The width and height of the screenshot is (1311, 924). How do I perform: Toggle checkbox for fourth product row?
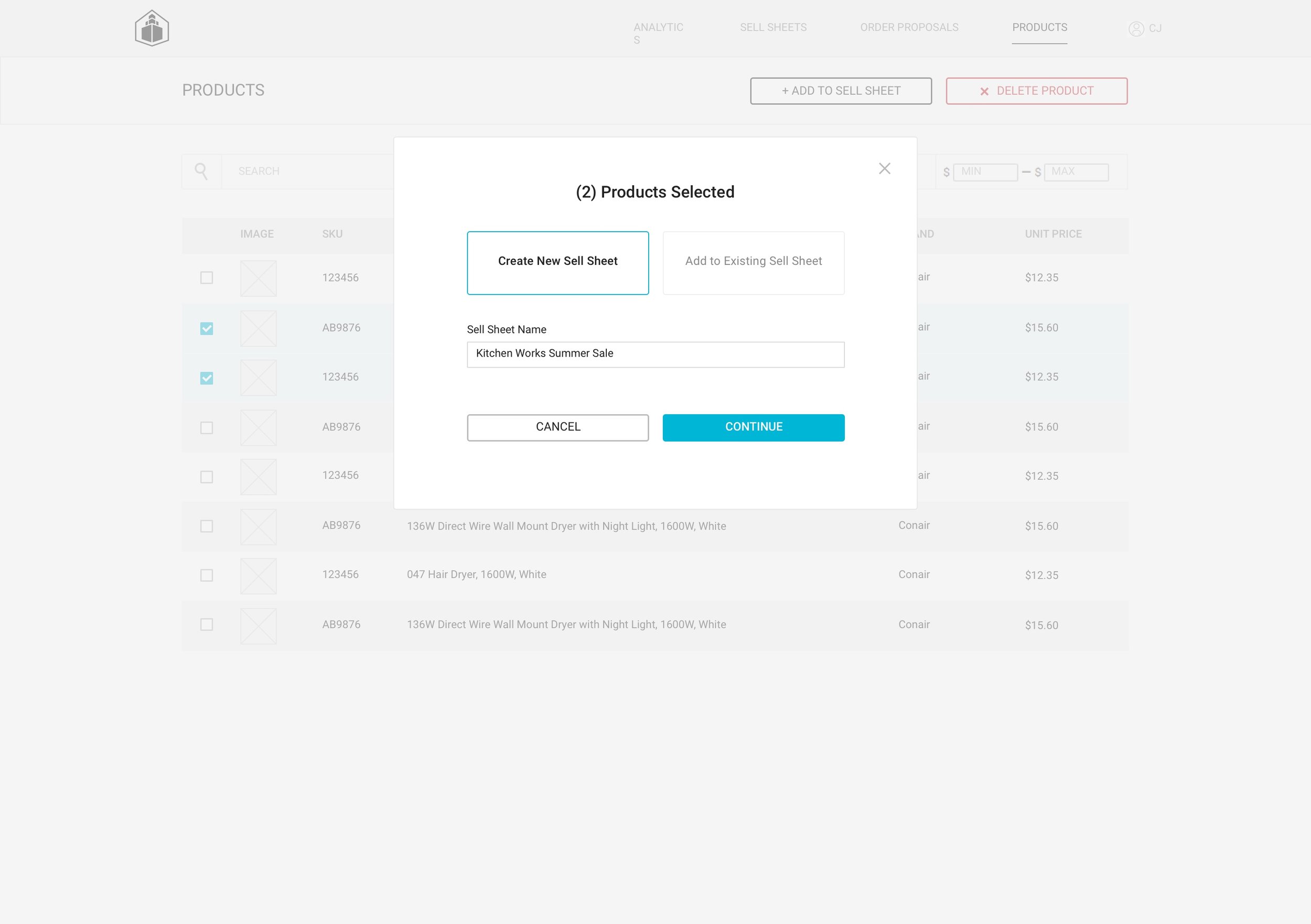coord(207,427)
